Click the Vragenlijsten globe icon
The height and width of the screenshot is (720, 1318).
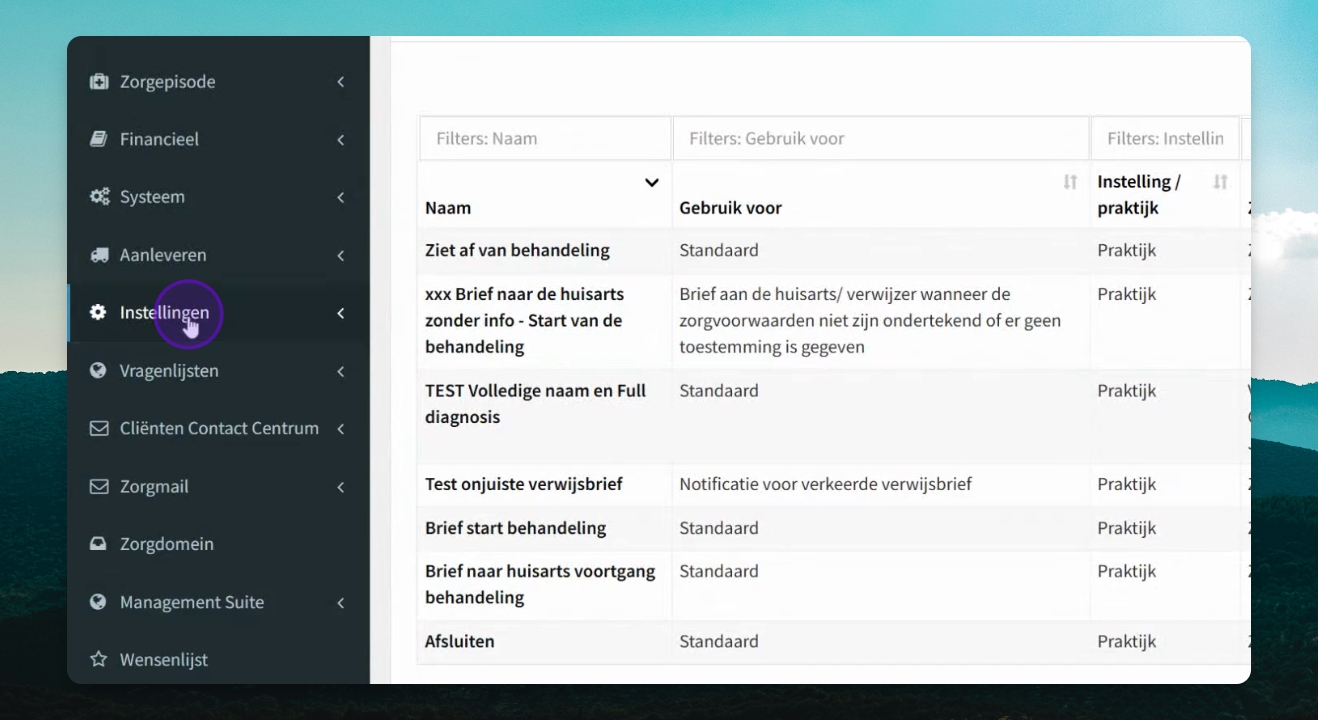98,370
